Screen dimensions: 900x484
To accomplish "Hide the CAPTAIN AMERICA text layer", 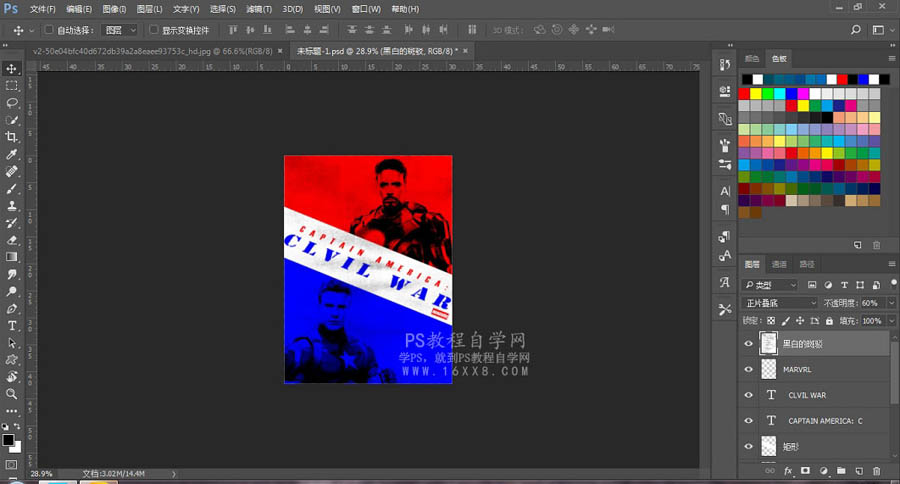I will 748,421.
